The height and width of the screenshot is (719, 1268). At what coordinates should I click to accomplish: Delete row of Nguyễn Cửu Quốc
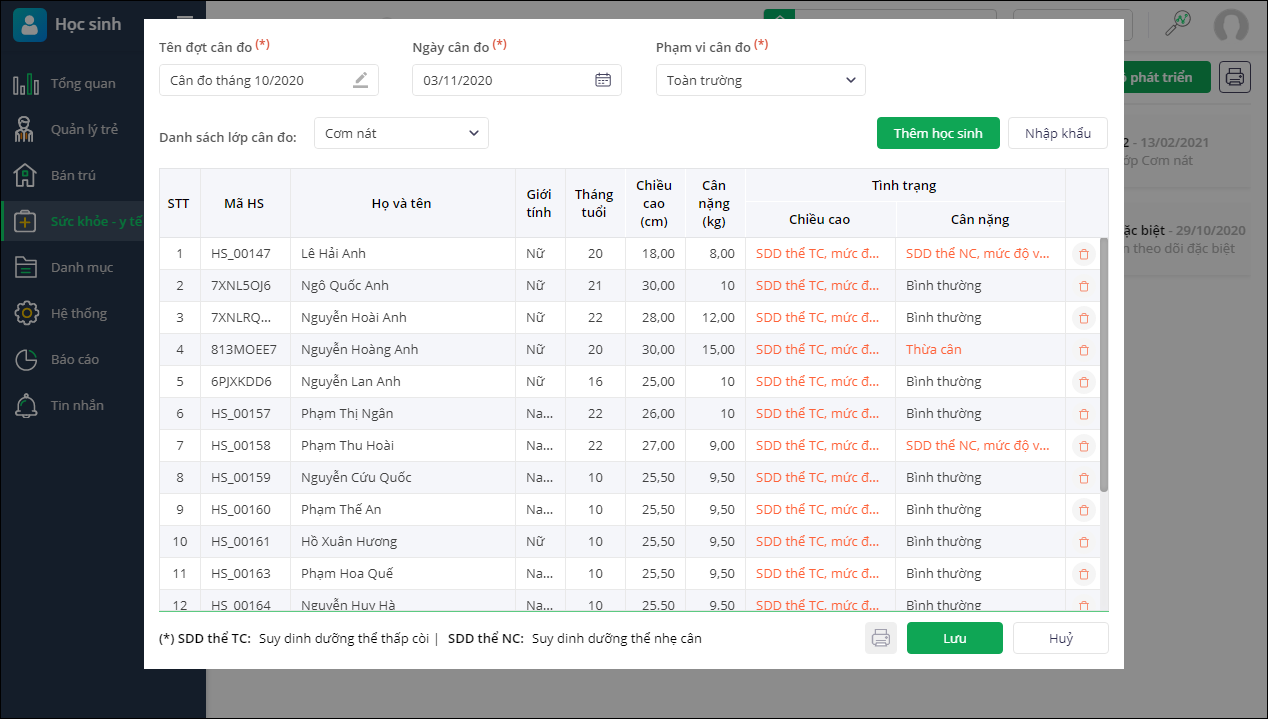click(x=1083, y=478)
